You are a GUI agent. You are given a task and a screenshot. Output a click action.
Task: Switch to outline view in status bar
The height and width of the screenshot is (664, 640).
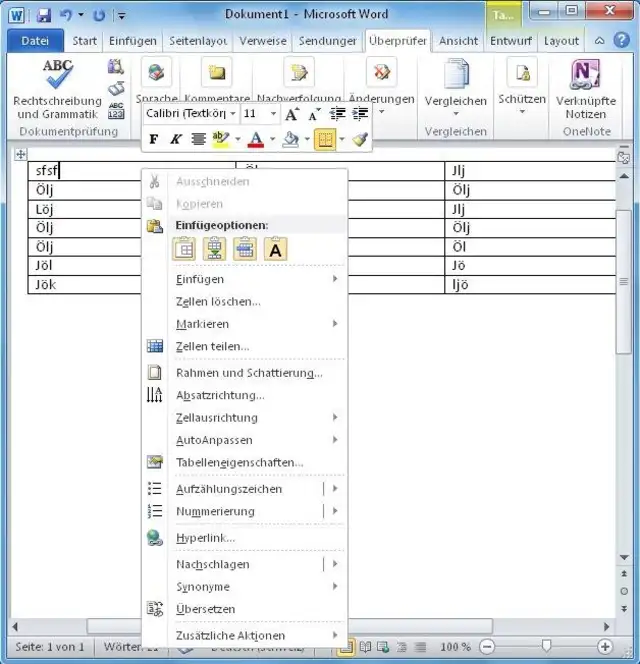(x=402, y=647)
